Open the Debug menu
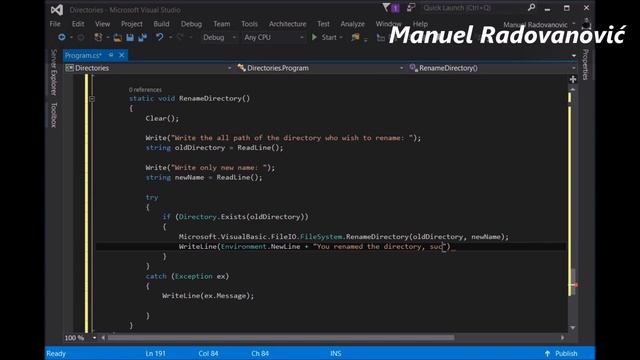This screenshot has height=360, width=640. [191, 24]
